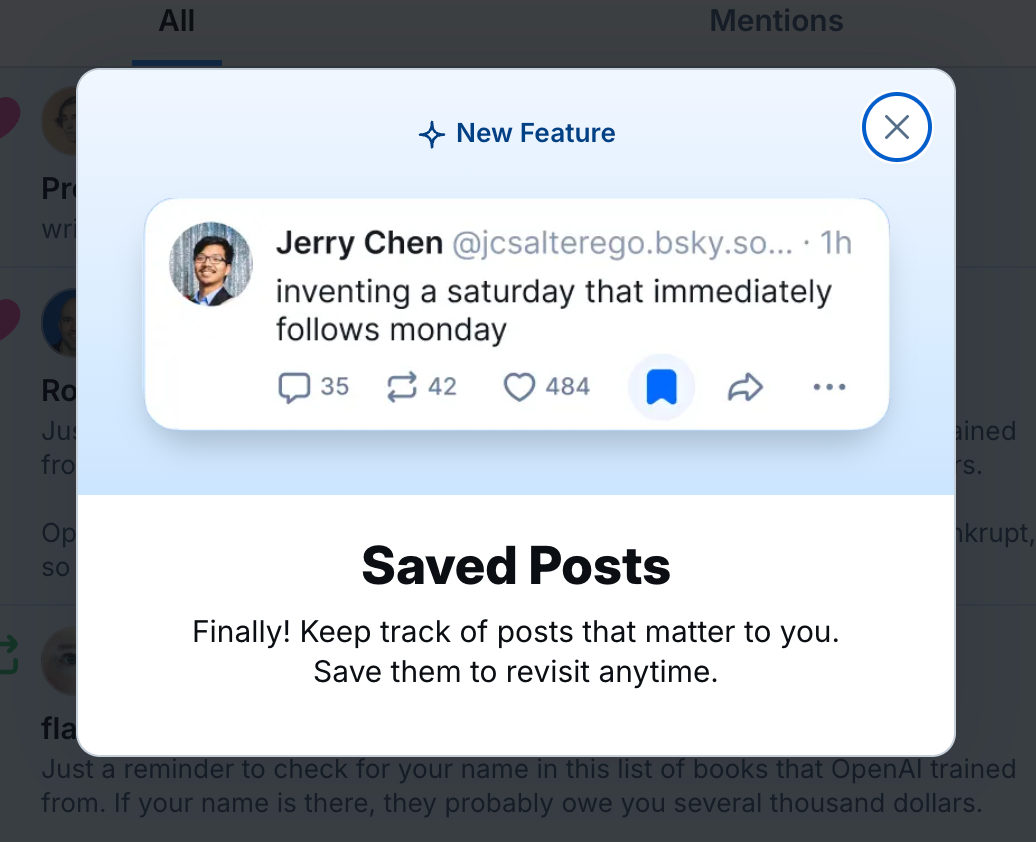Image resolution: width=1036 pixels, height=842 pixels.
Task: Click the post text about inventing a saturday
Action: [553, 310]
